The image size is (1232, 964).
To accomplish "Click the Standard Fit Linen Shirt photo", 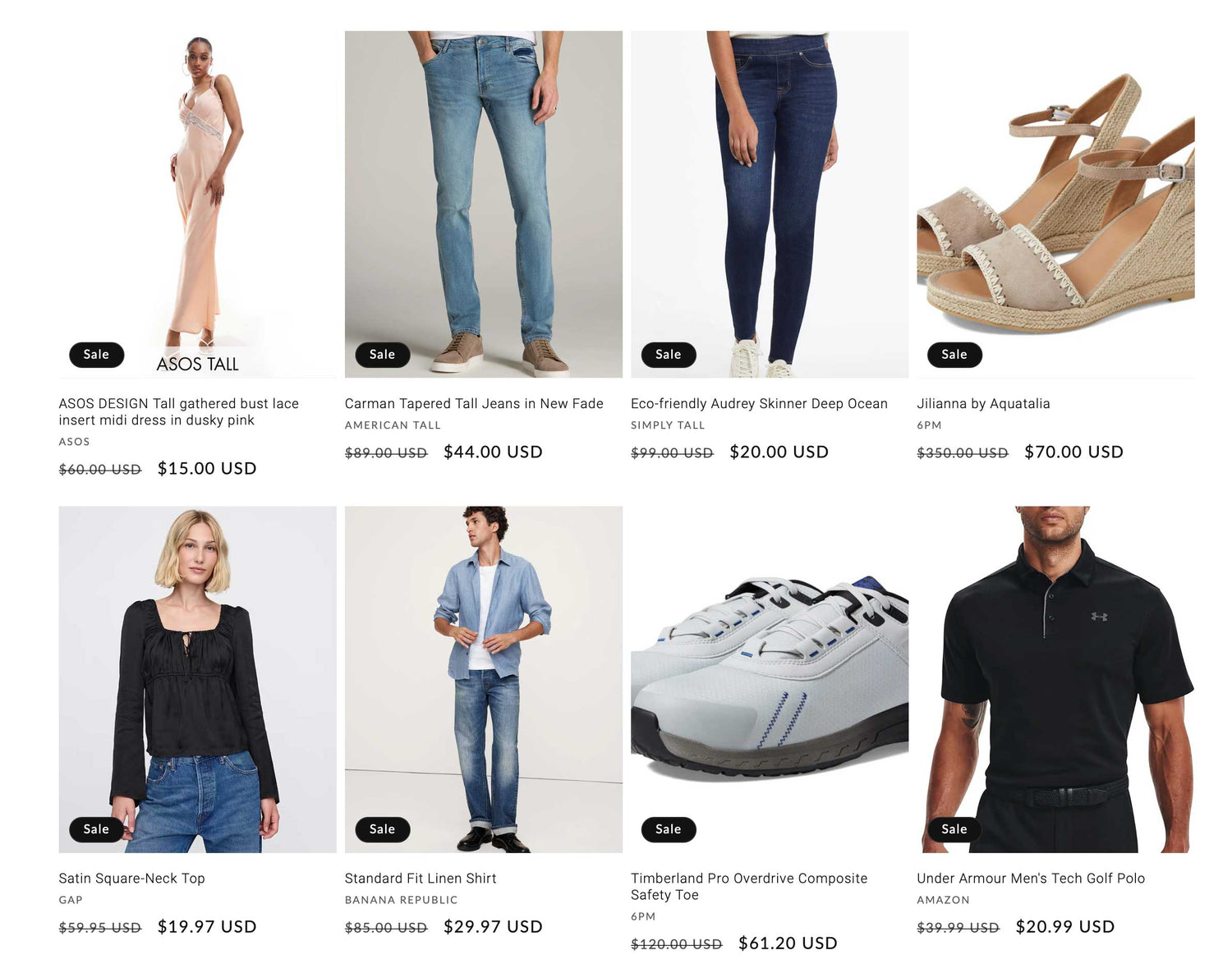I will click(x=484, y=679).
